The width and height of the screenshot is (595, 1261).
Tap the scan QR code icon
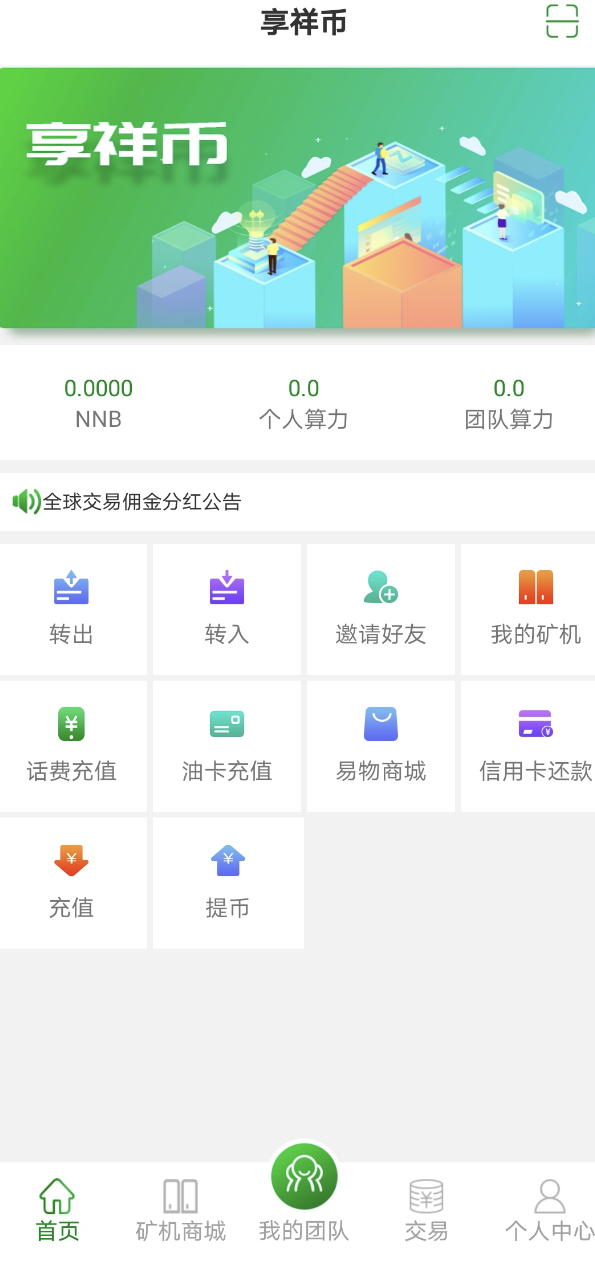[x=562, y=21]
